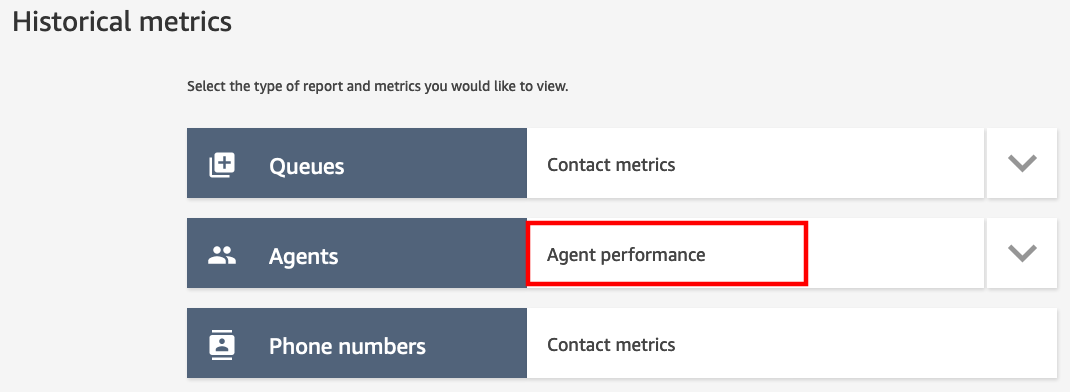
Task: Select the Agents category label
Action: pos(304,257)
